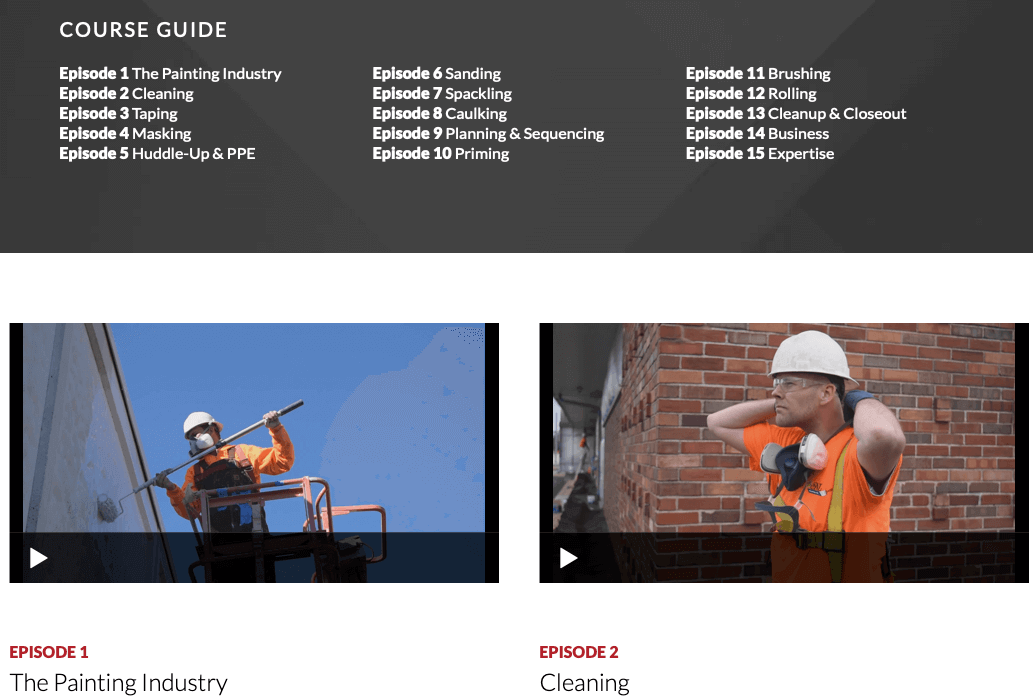Select Episode 9 Planning & Sequencing
The width and height of the screenshot is (1033, 699).
pyautogui.click(x=488, y=134)
